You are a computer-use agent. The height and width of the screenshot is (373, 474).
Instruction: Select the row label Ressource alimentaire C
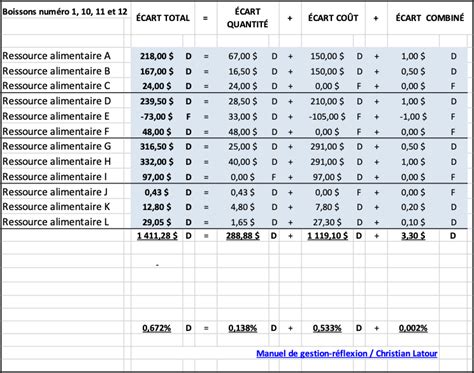coord(56,86)
